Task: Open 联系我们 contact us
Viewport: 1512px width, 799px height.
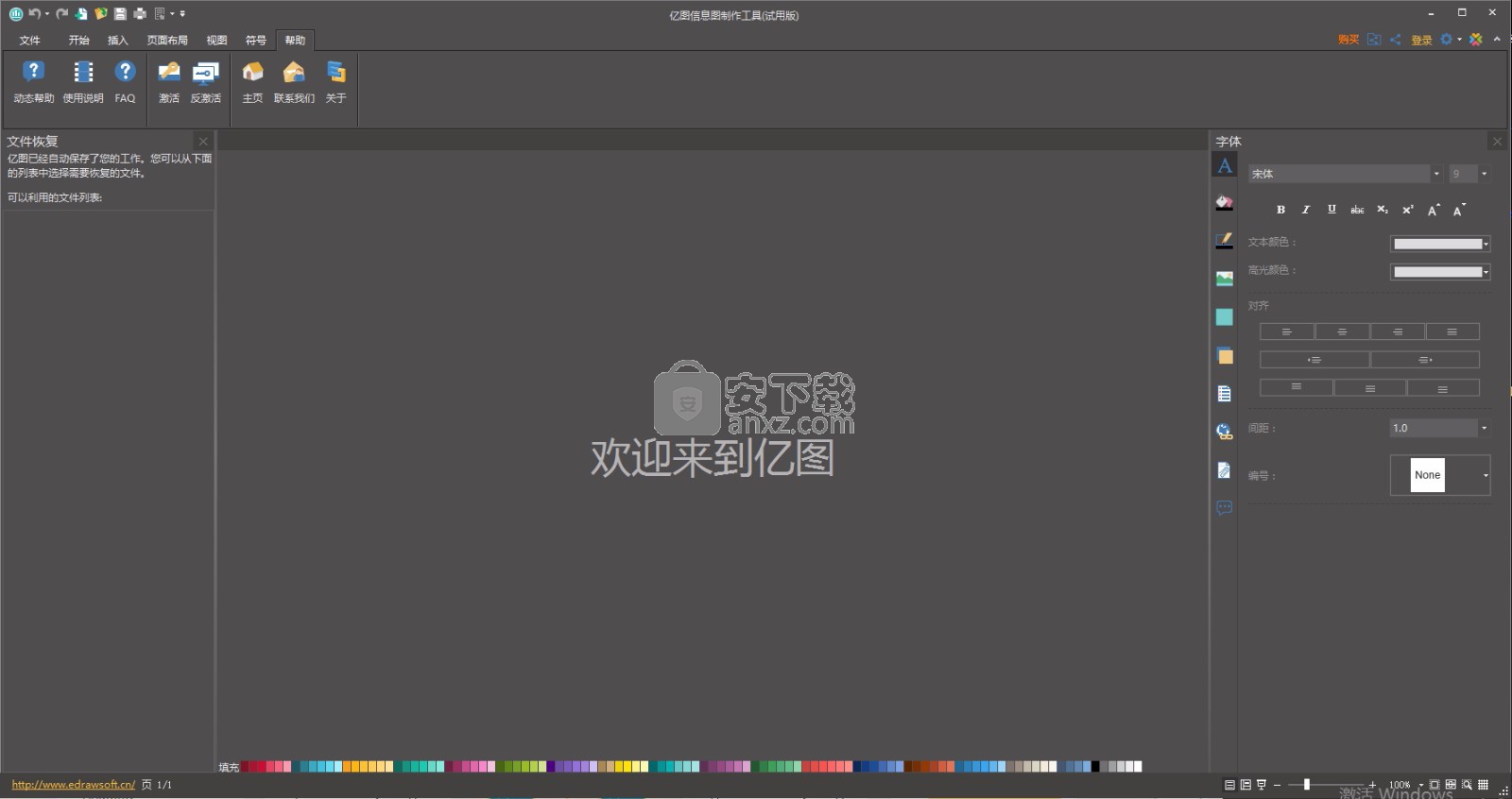Action: (294, 81)
